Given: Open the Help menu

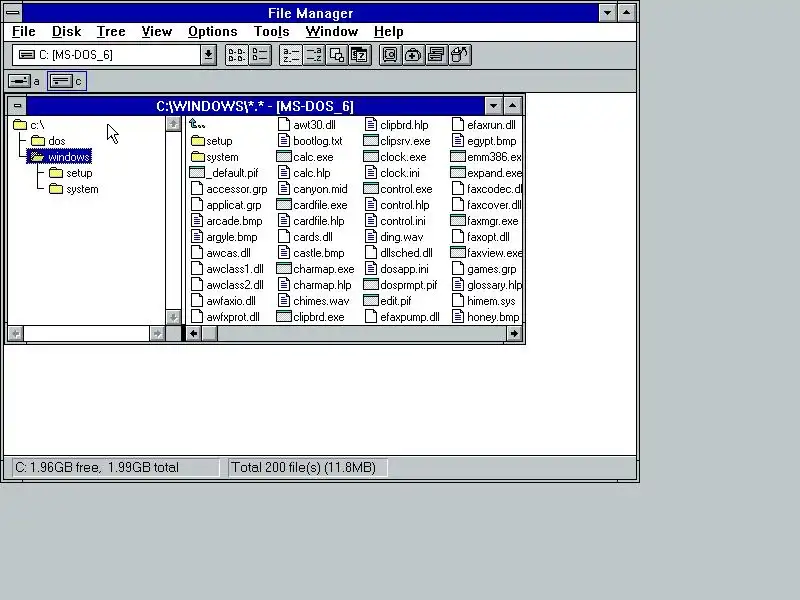Looking at the screenshot, I should 388,32.
